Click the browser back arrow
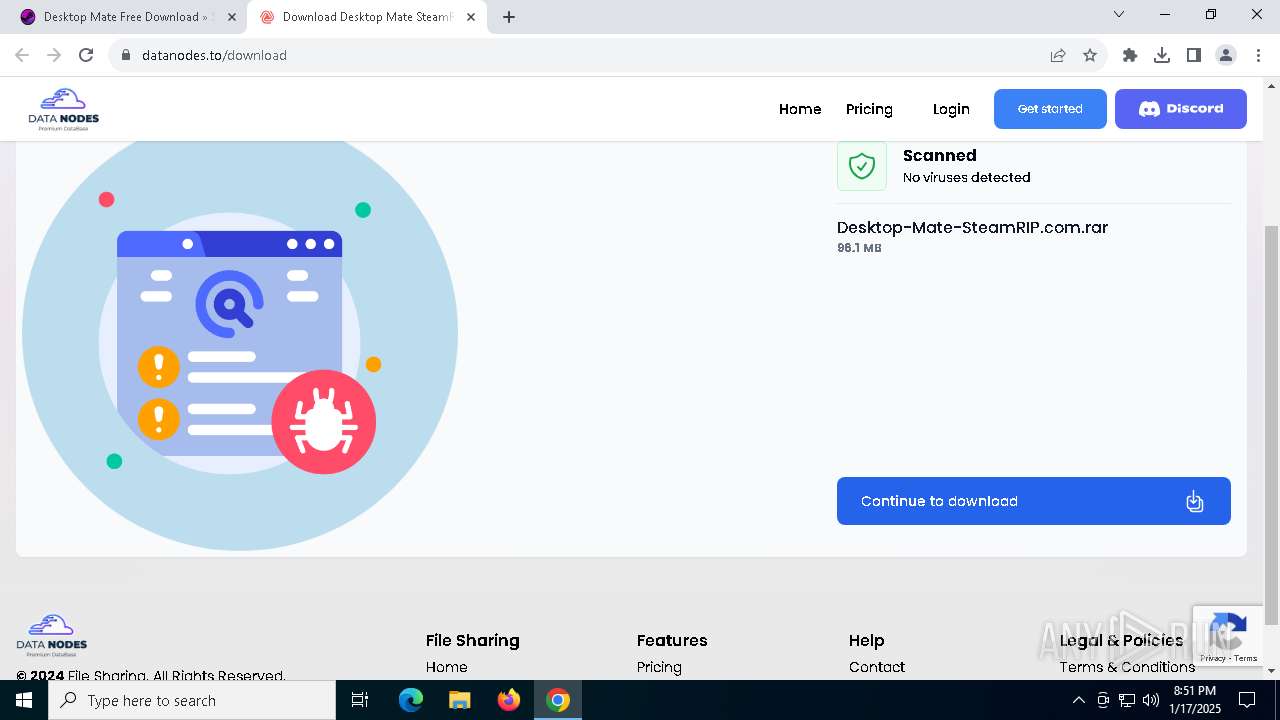Viewport: 1280px width, 720px height. tap(22, 55)
